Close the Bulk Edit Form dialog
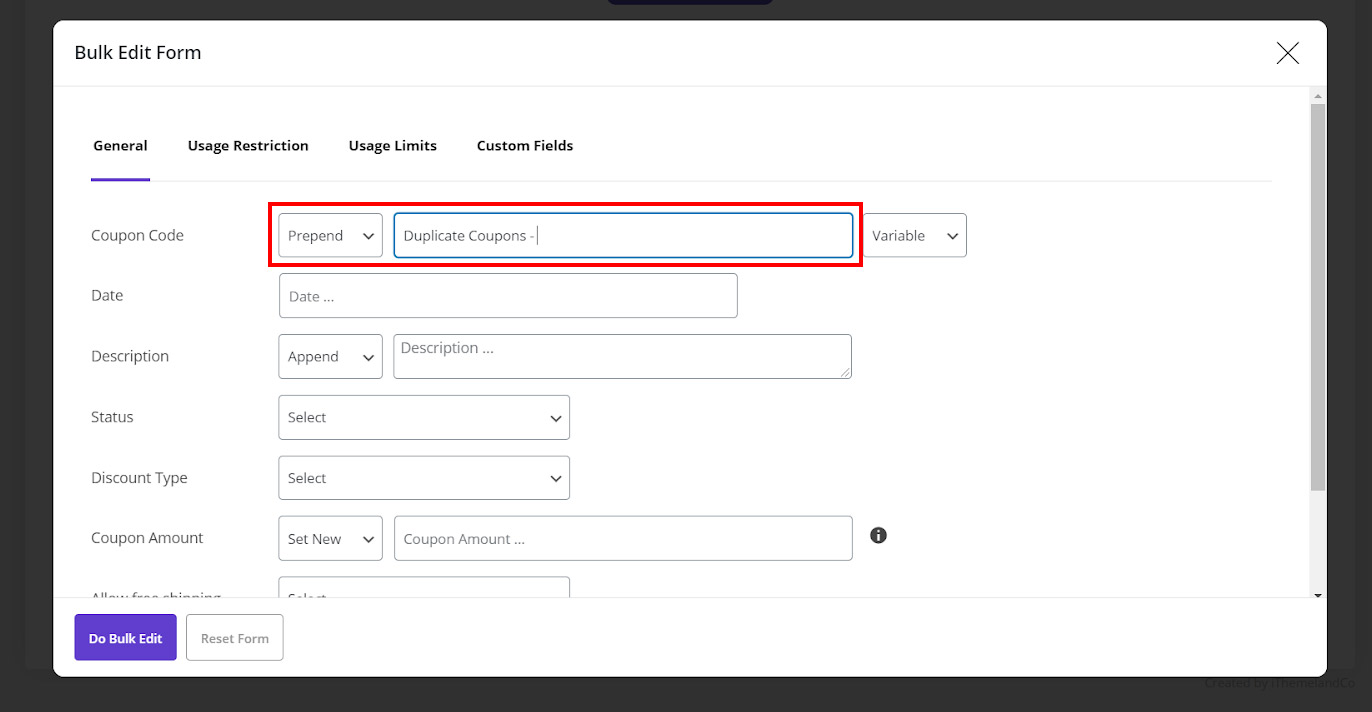This screenshot has width=1372, height=712. pos(1287,53)
